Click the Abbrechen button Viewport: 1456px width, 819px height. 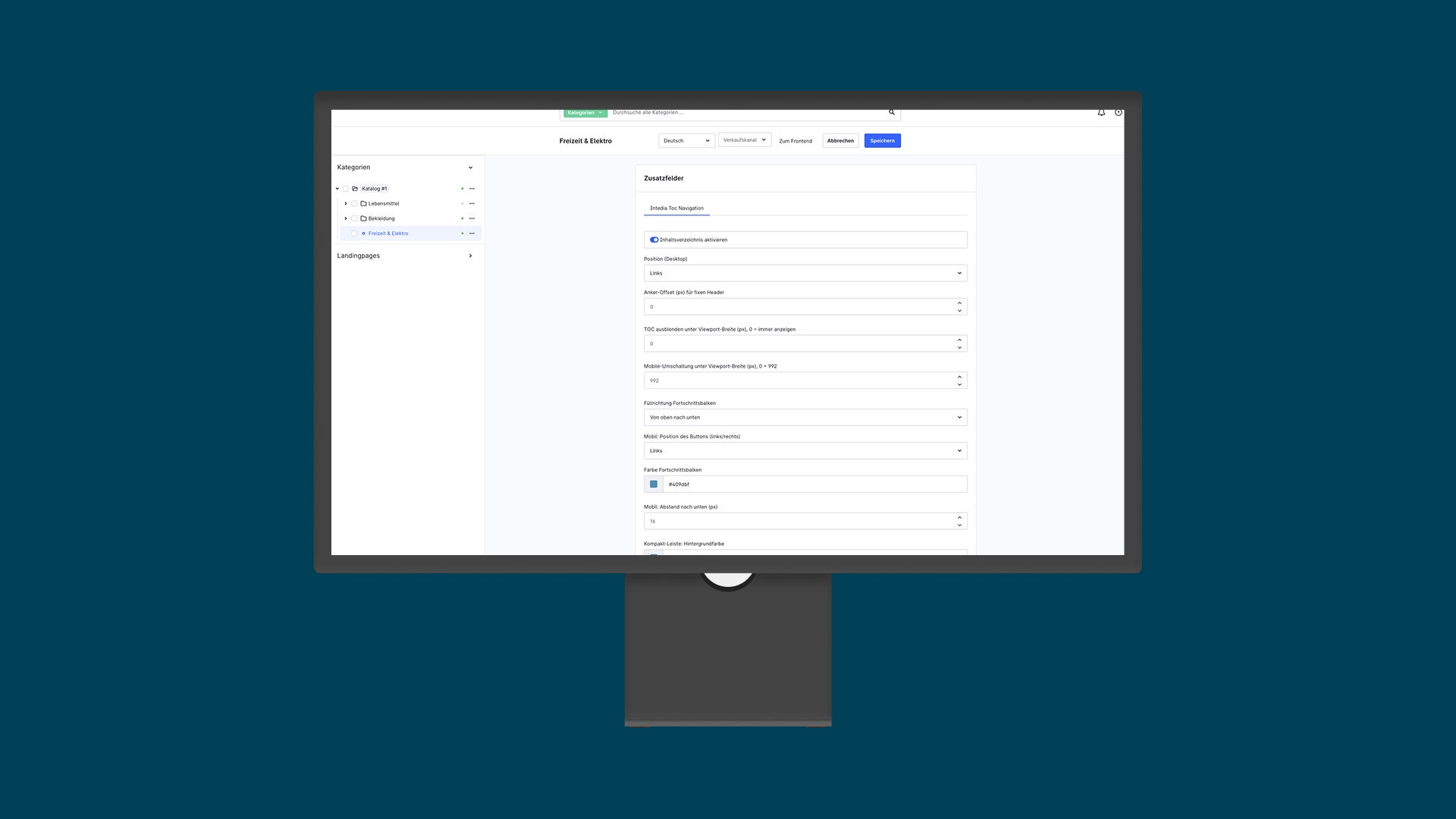[840, 140]
